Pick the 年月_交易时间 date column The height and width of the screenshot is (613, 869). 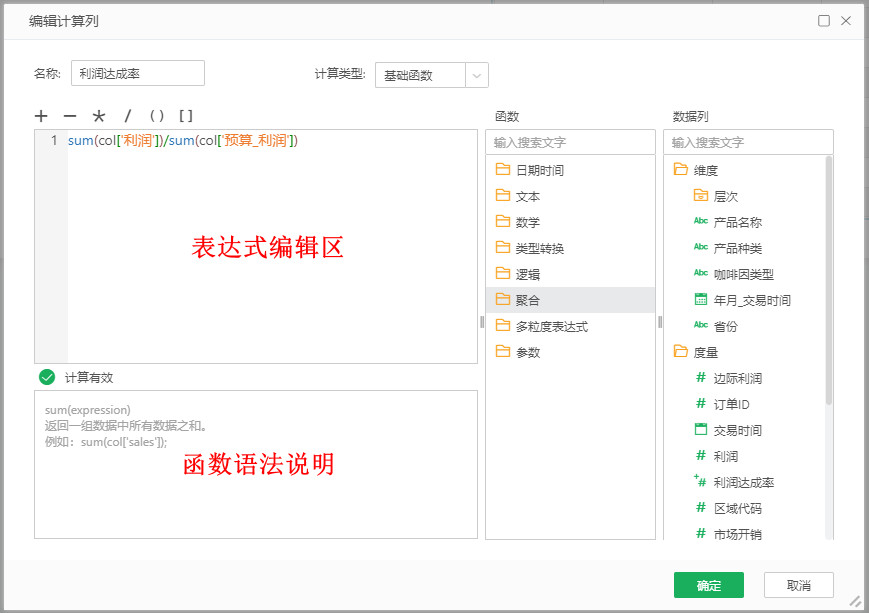[744, 300]
